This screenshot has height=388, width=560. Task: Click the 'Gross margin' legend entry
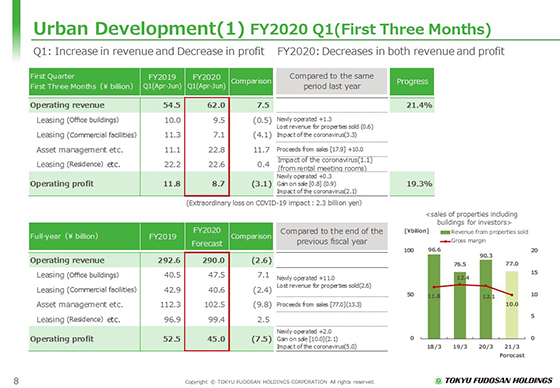point(463,241)
